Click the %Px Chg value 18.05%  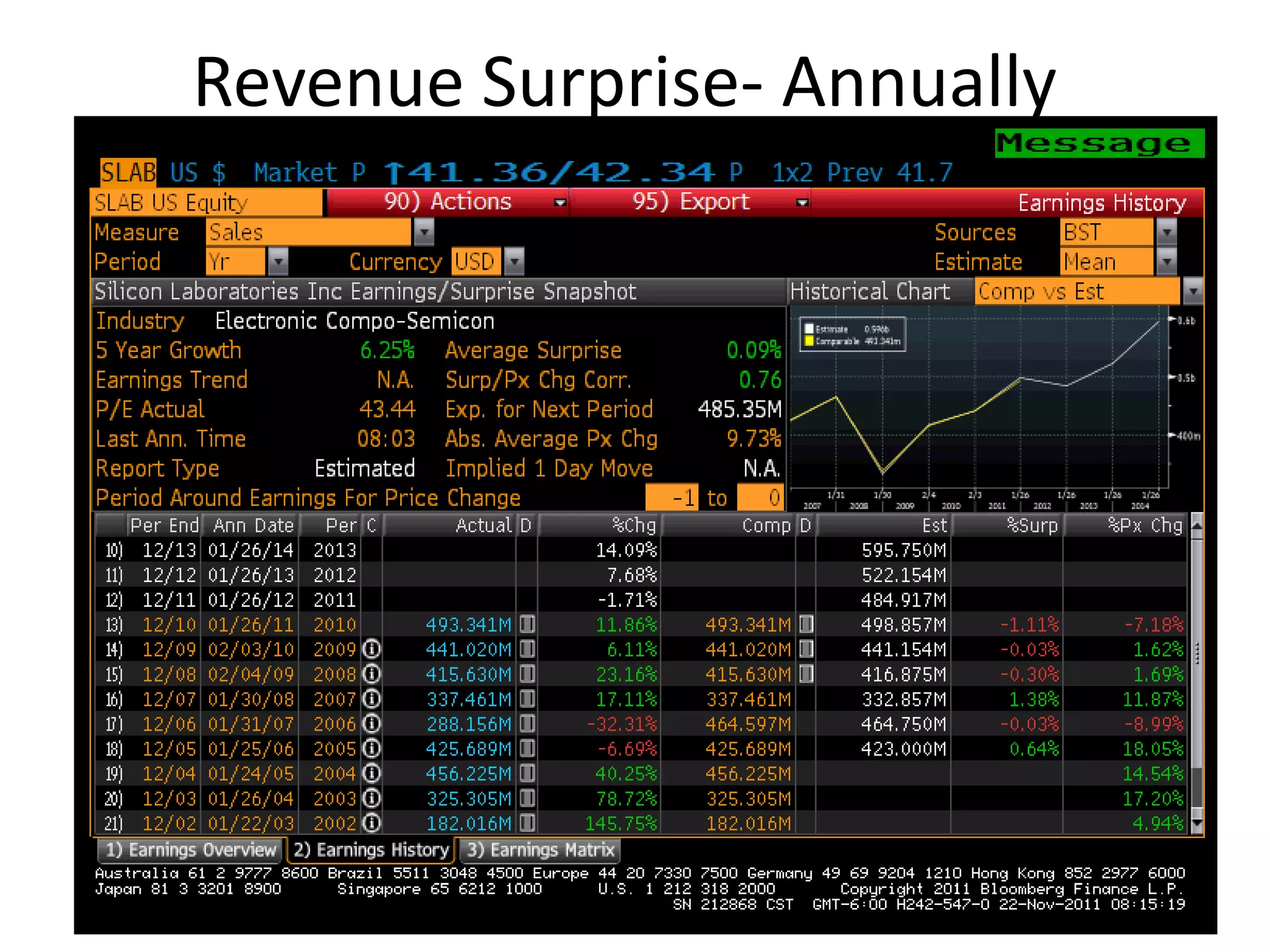[1153, 748]
